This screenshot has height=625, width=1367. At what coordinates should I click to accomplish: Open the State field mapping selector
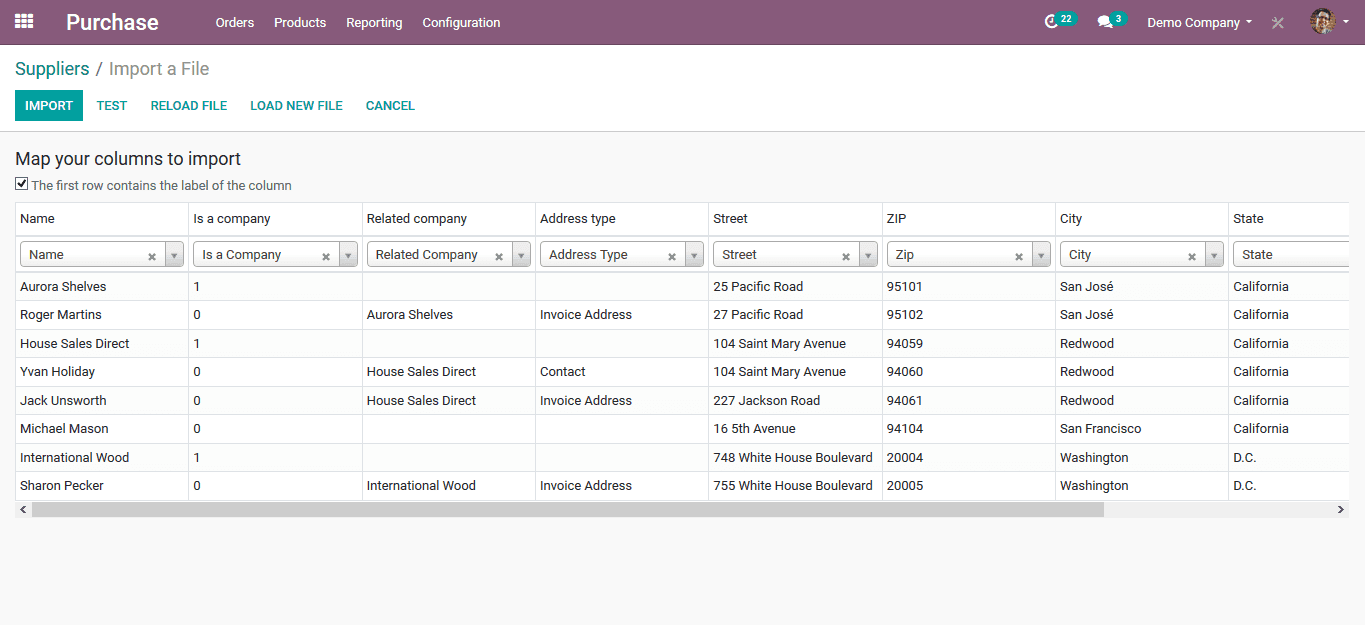[1291, 255]
